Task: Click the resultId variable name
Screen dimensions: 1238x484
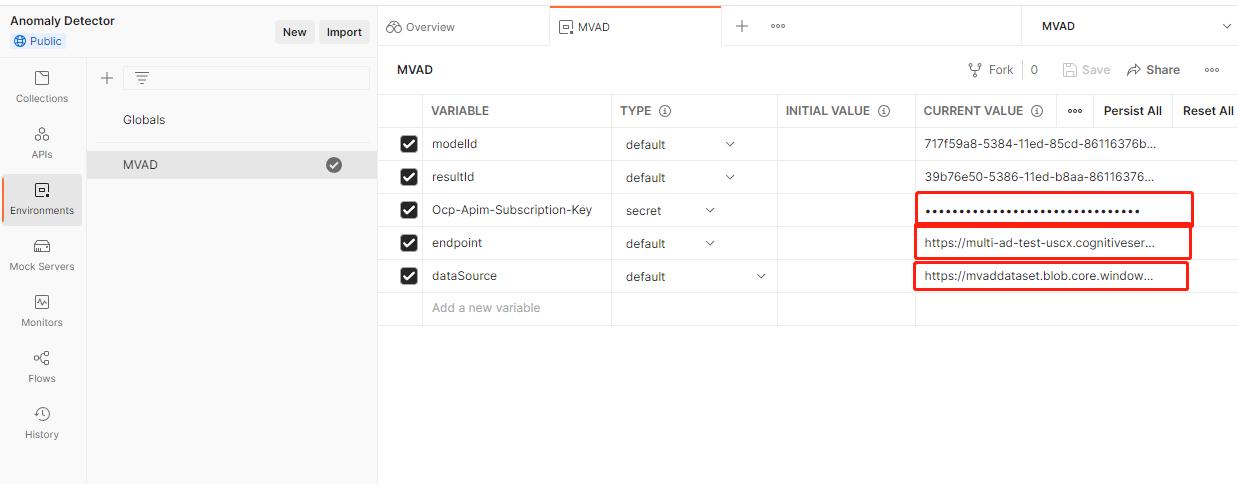Action: (x=455, y=177)
